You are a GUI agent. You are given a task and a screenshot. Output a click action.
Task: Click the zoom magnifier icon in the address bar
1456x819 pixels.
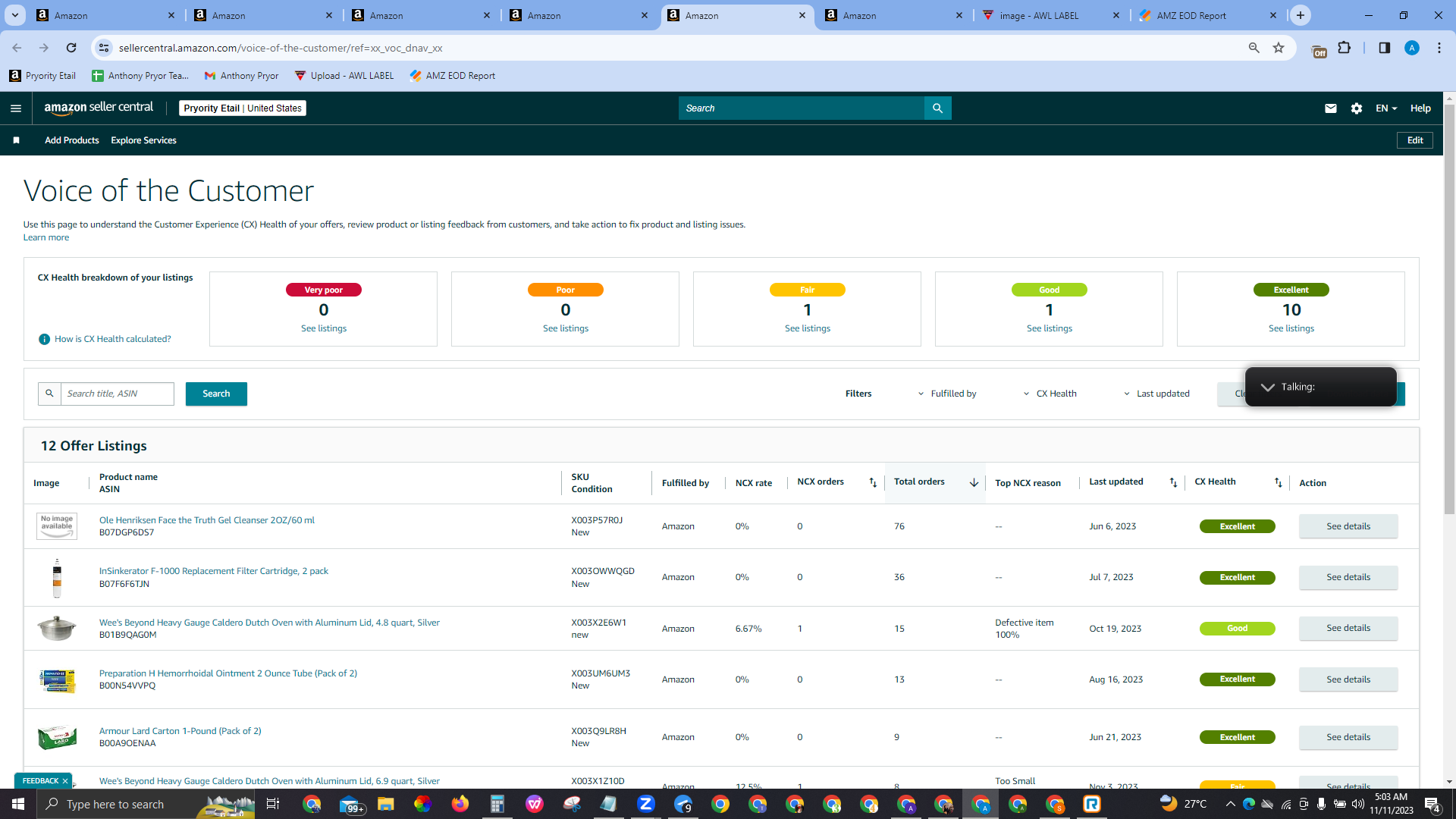pyautogui.click(x=1254, y=48)
